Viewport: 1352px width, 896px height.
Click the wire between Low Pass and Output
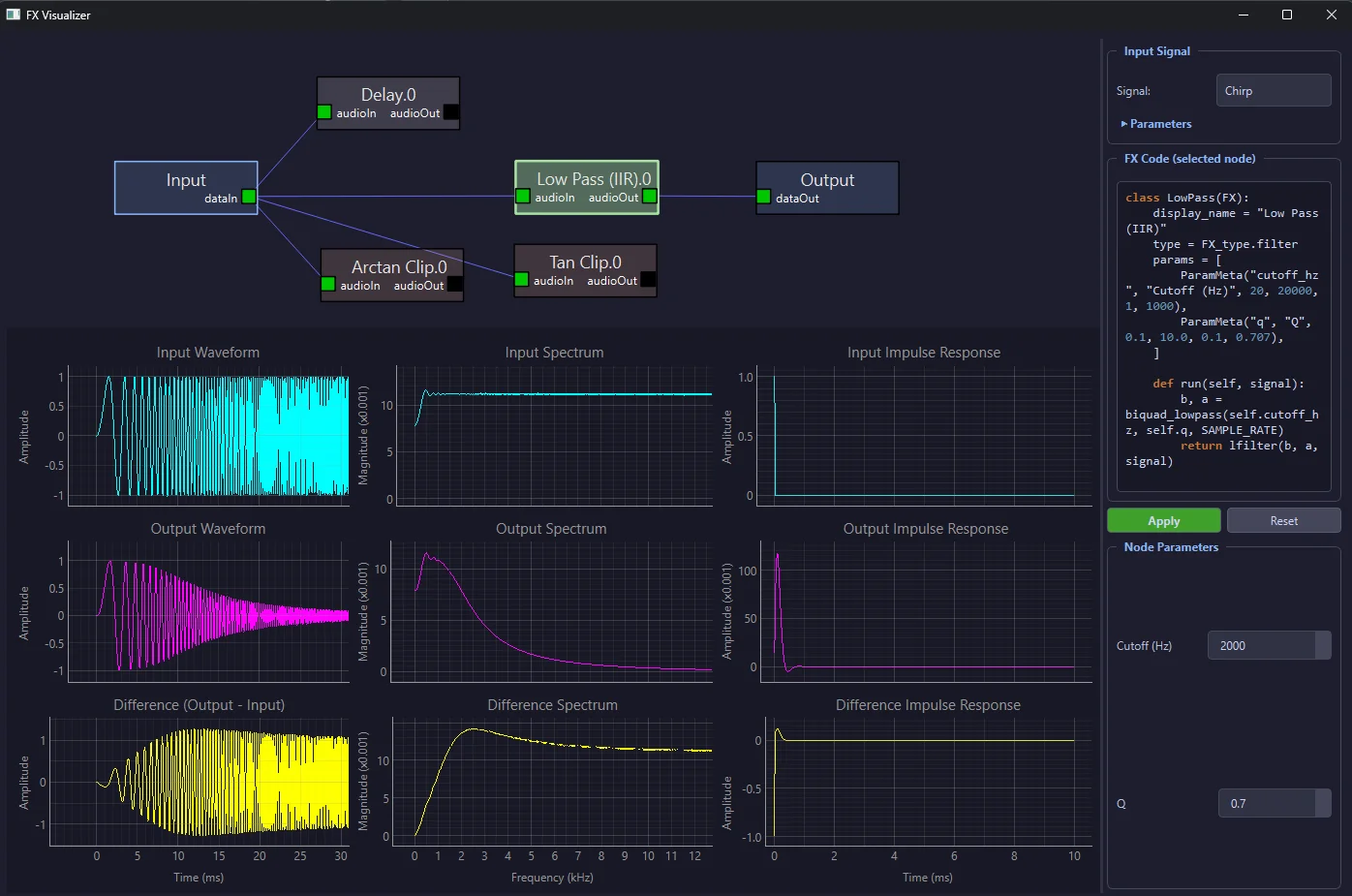(707, 197)
